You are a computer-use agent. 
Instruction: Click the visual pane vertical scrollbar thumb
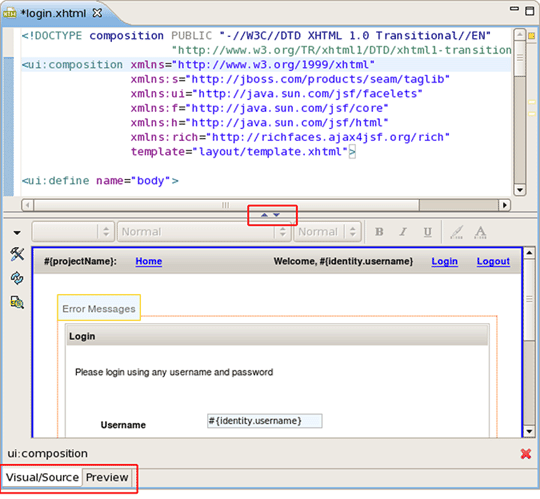(529, 299)
